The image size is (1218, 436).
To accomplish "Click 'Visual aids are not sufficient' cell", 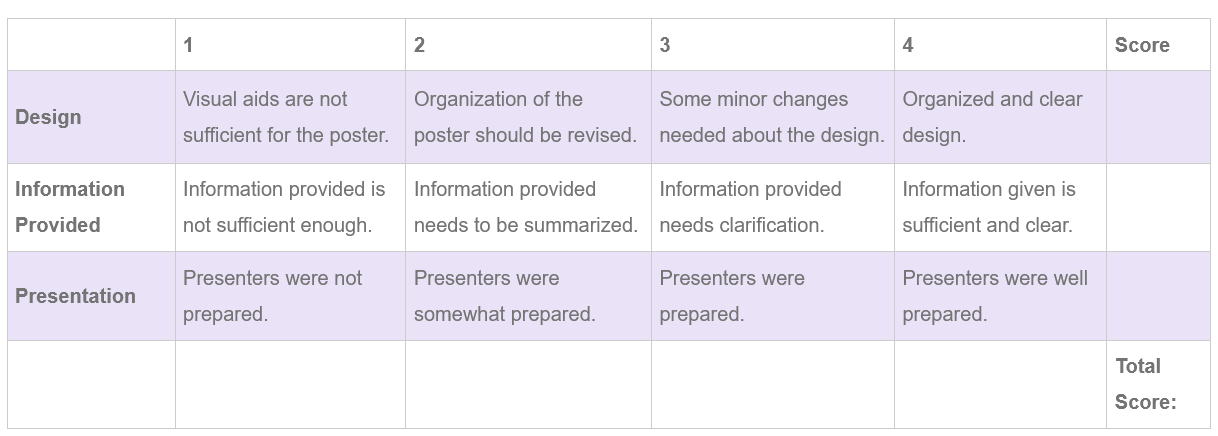I will [290, 117].
